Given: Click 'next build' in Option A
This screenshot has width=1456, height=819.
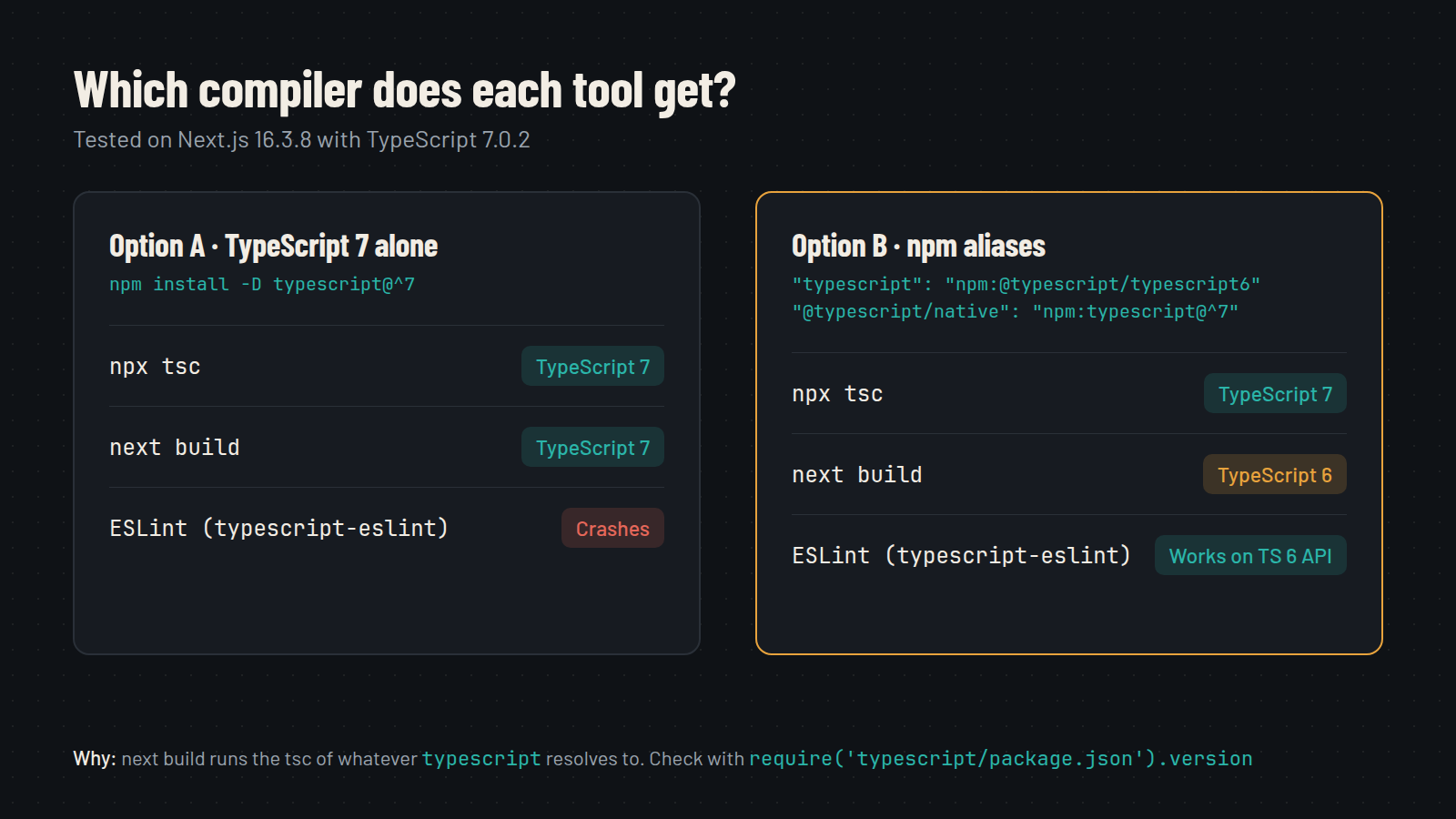Looking at the screenshot, I should click(175, 448).
